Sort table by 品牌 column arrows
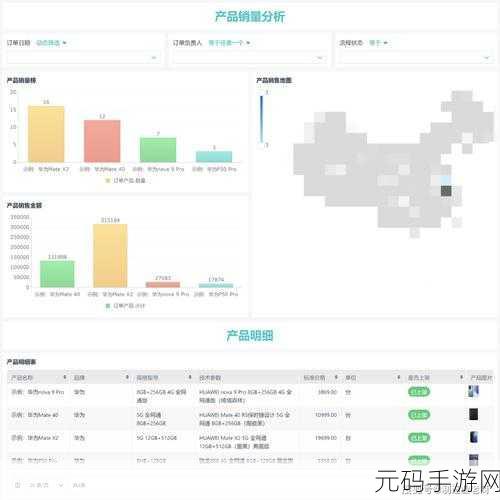500x500 pixels. pos(127,377)
